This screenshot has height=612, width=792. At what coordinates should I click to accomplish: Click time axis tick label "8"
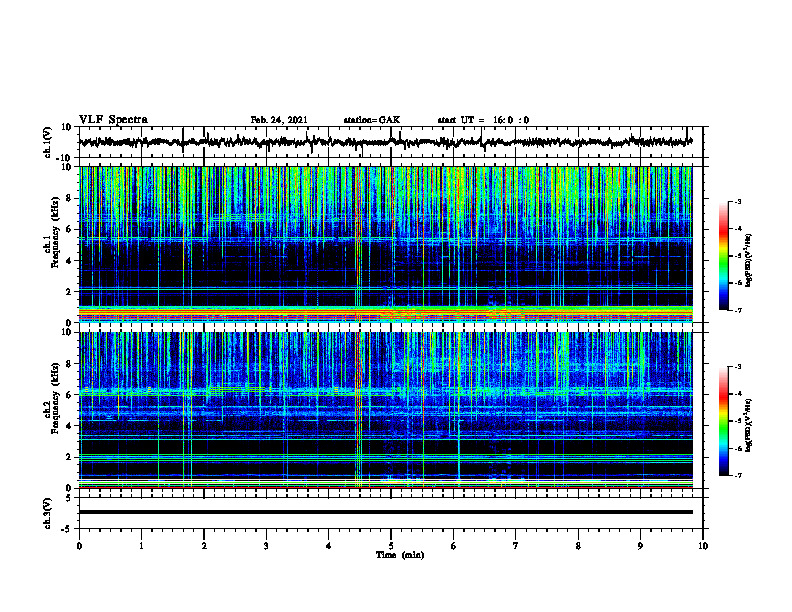[x=578, y=546]
